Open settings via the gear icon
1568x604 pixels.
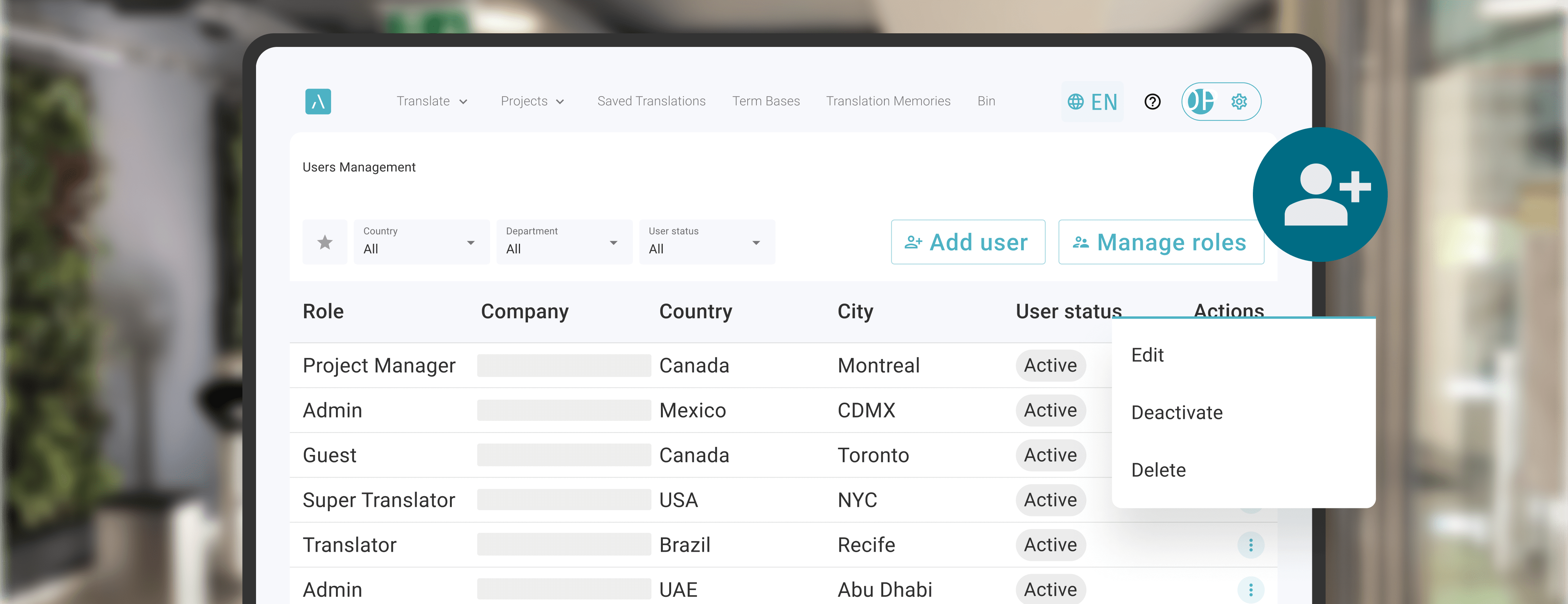[1239, 101]
